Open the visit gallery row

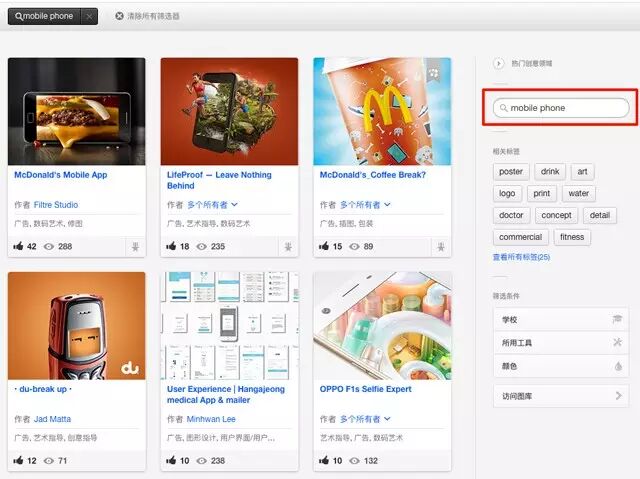(x=561, y=396)
